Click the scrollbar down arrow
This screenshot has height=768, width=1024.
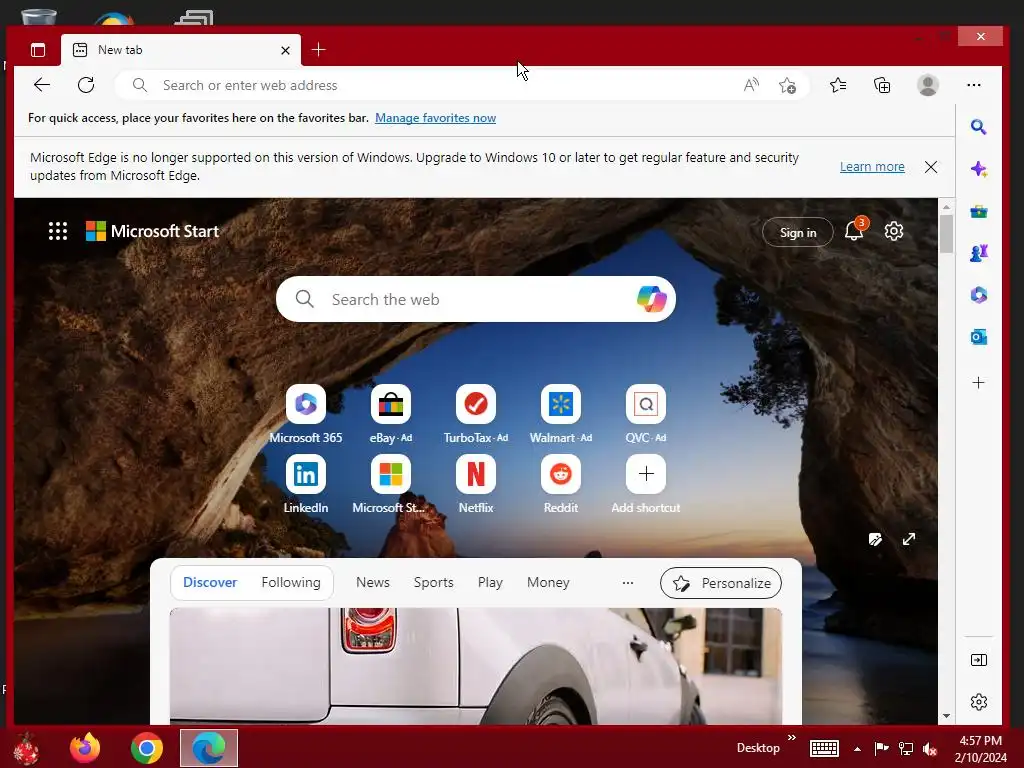pyautogui.click(x=946, y=716)
